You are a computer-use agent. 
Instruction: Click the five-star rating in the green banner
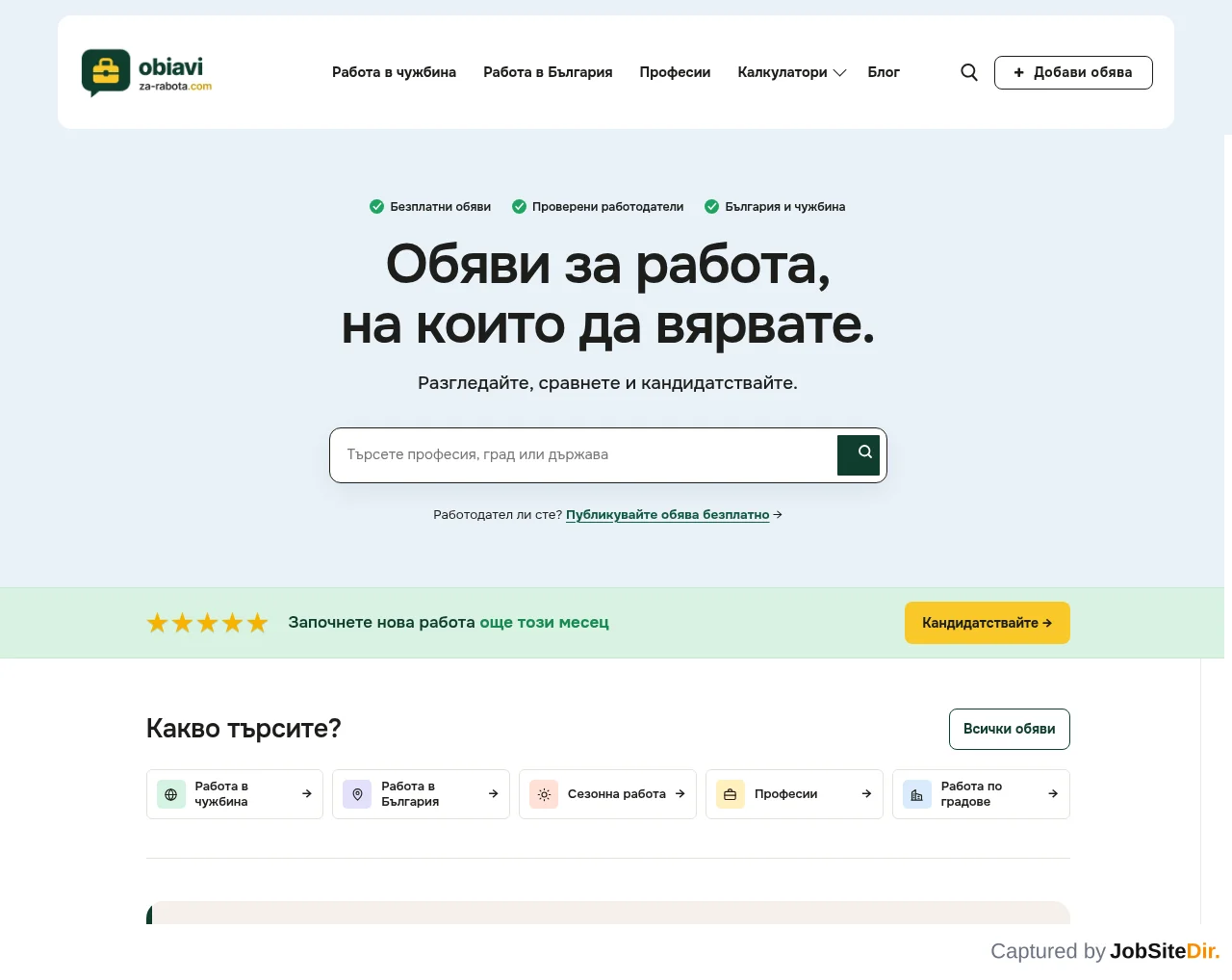click(207, 623)
